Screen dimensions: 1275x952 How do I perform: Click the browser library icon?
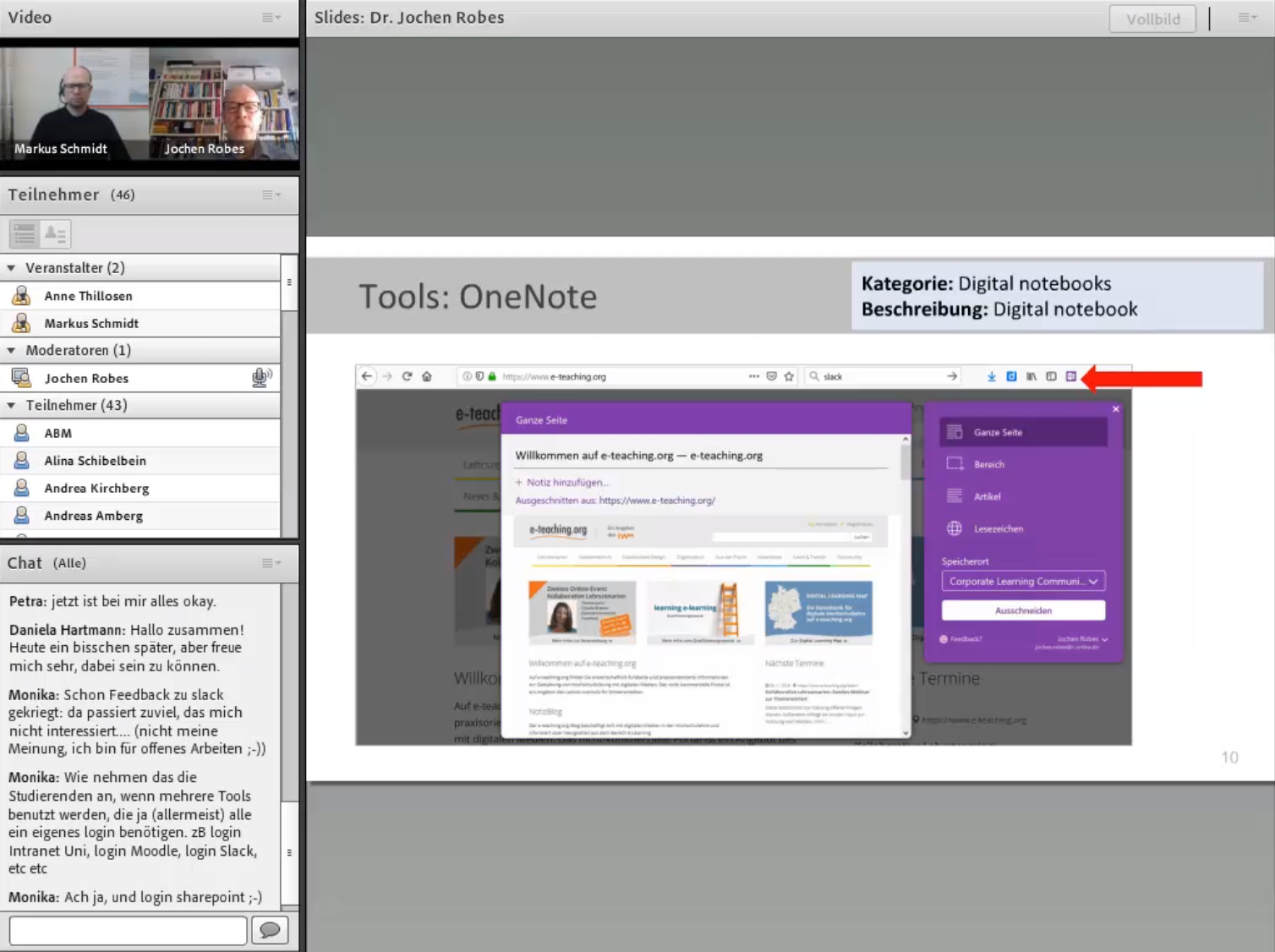1031,376
